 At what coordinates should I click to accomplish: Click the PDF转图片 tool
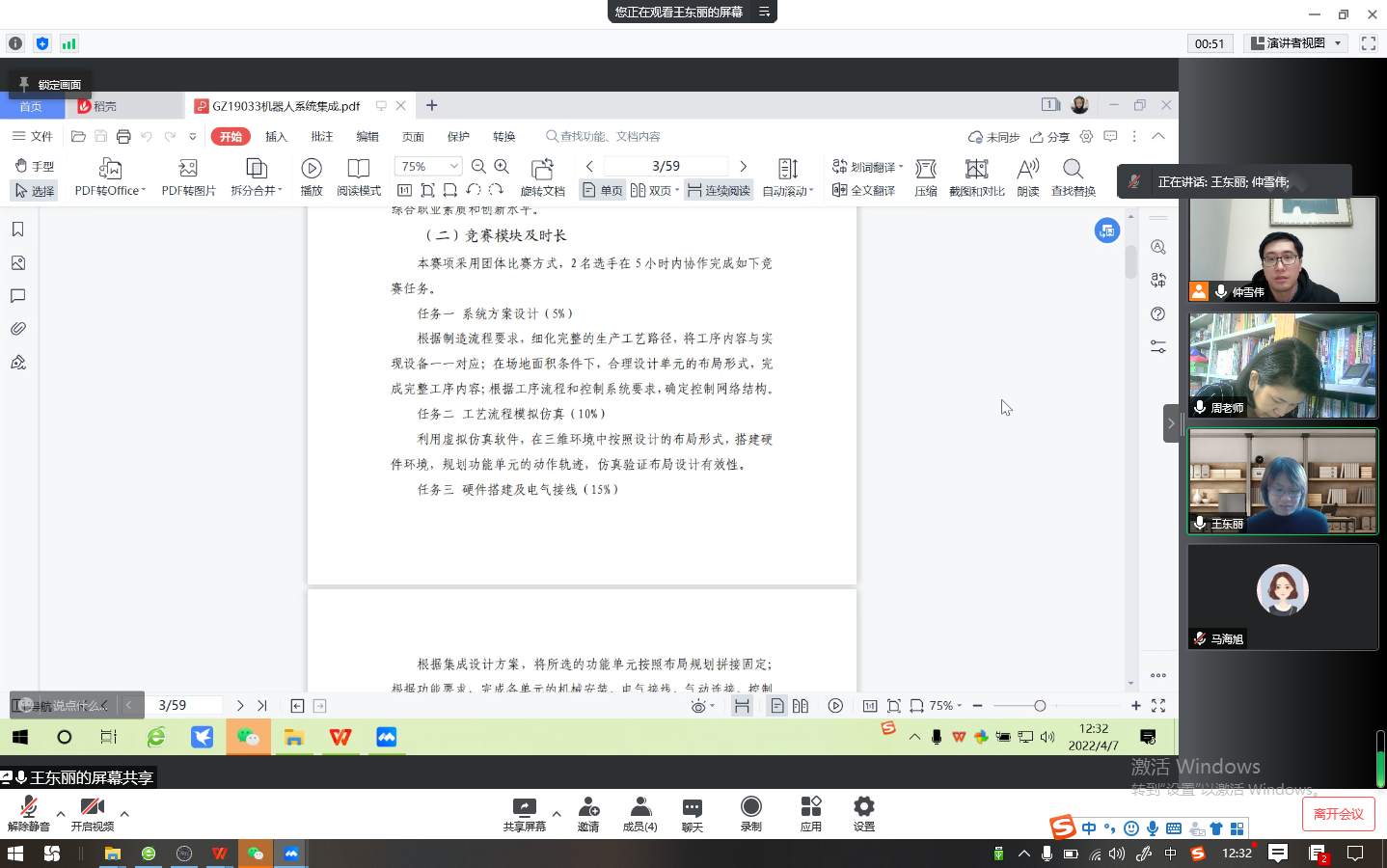(x=188, y=177)
